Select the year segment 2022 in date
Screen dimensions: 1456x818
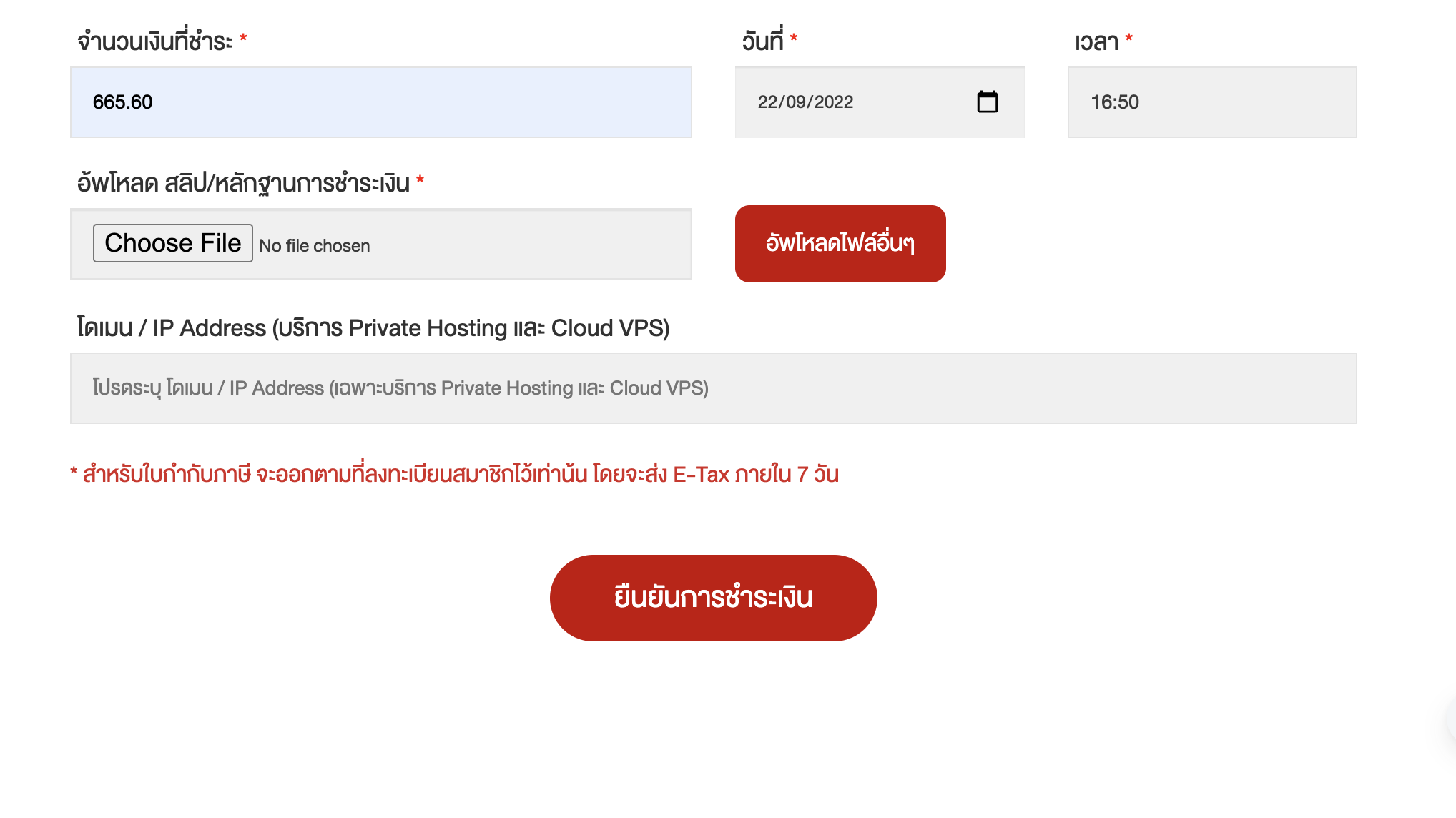click(834, 102)
